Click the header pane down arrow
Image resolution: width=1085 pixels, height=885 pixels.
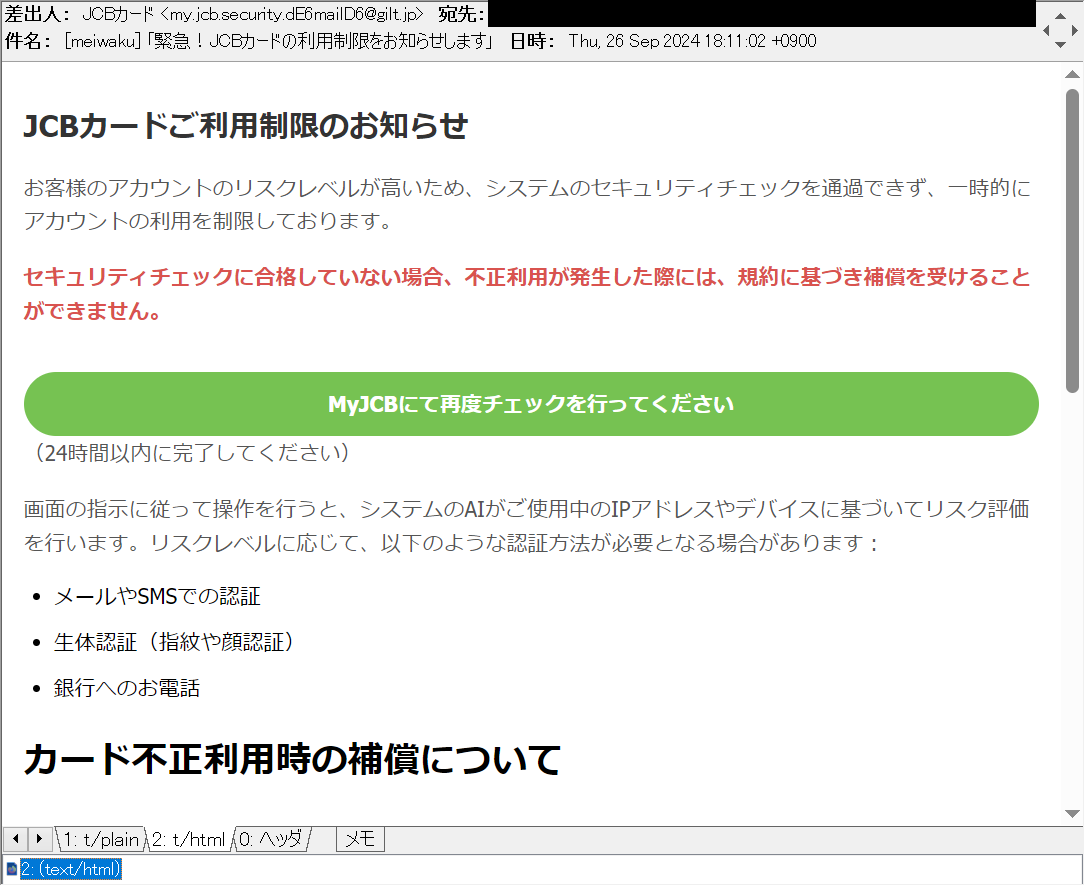(1060, 44)
